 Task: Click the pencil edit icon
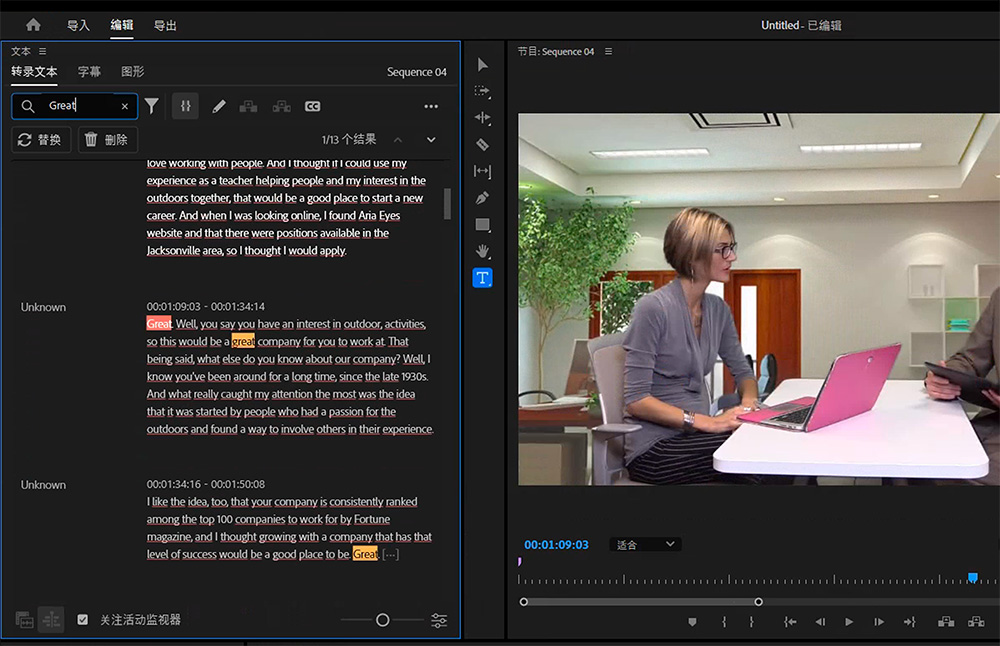point(219,107)
